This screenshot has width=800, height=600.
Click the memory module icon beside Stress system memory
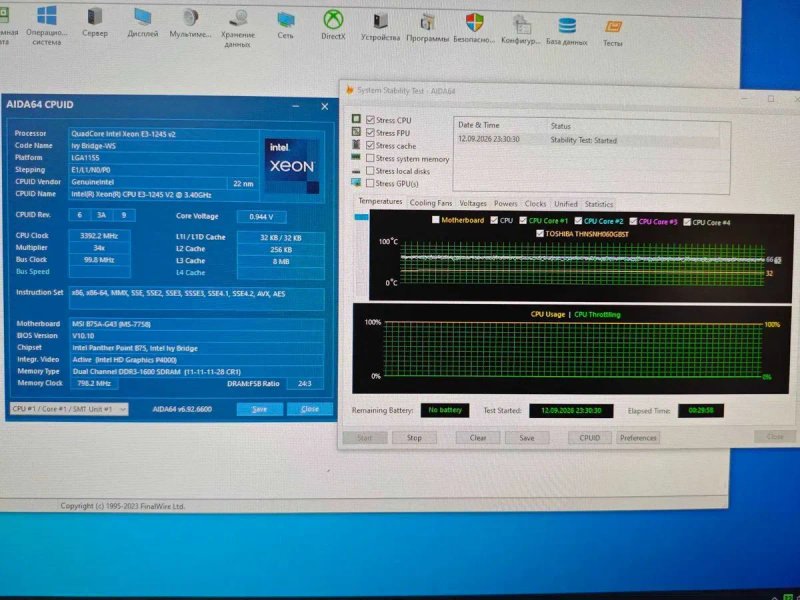pos(356,157)
